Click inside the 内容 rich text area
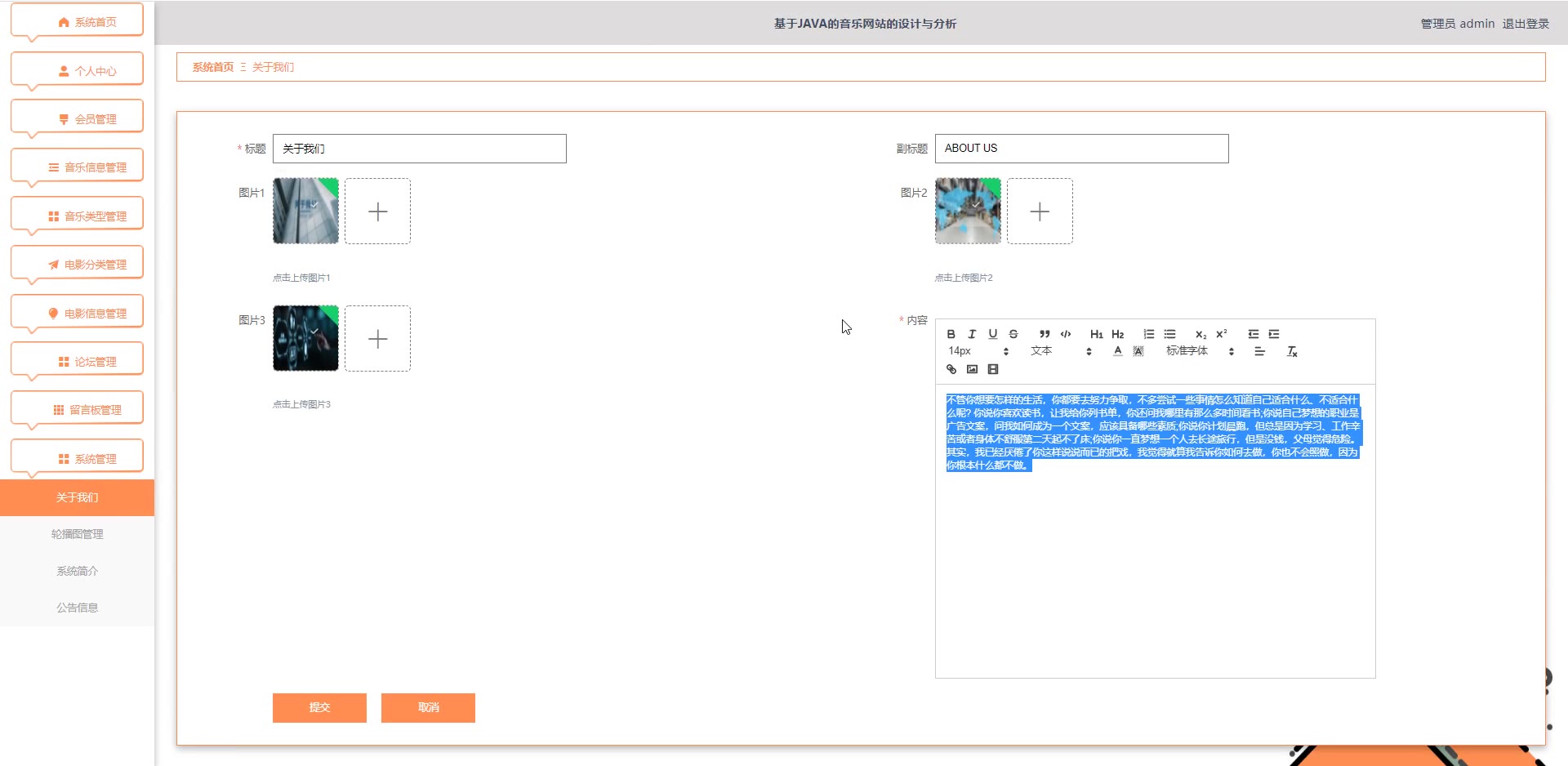Screen dimensions: 1568x766 point(1155,531)
